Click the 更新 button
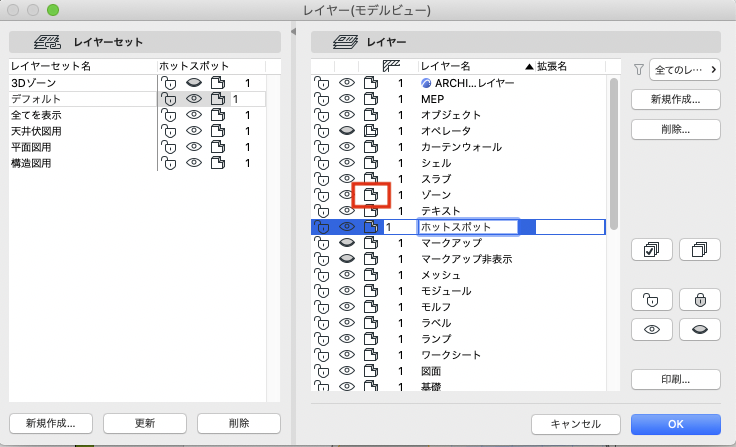 pyautogui.click(x=145, y=424)
